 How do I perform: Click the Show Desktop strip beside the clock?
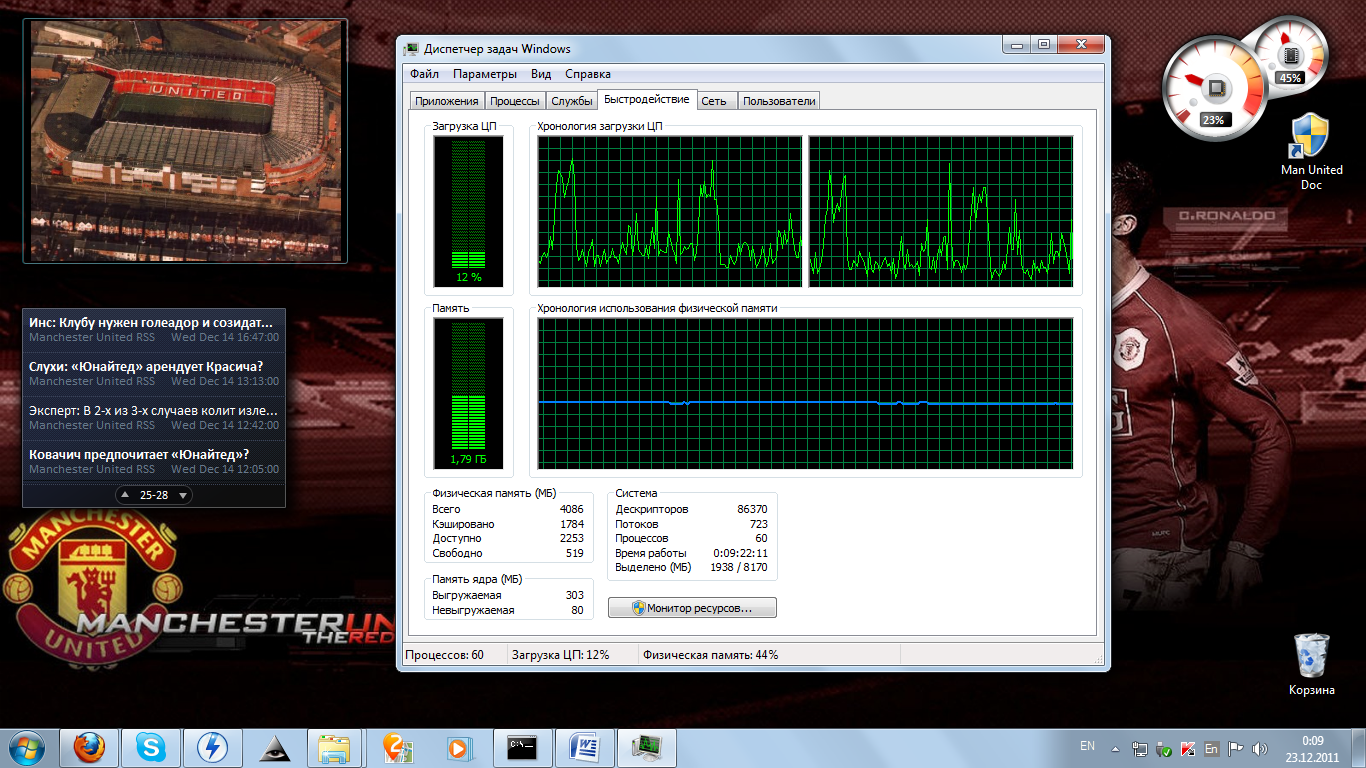(1358, 748)
